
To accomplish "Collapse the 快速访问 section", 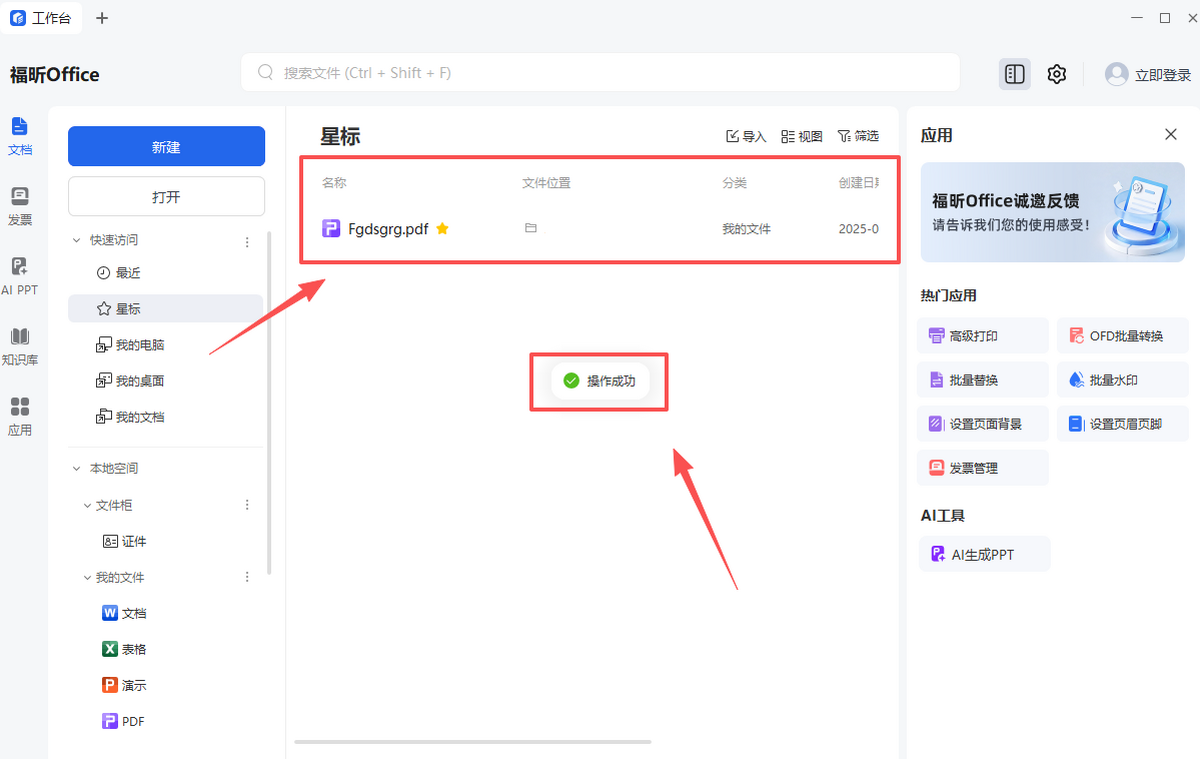I will click(77, 241).
